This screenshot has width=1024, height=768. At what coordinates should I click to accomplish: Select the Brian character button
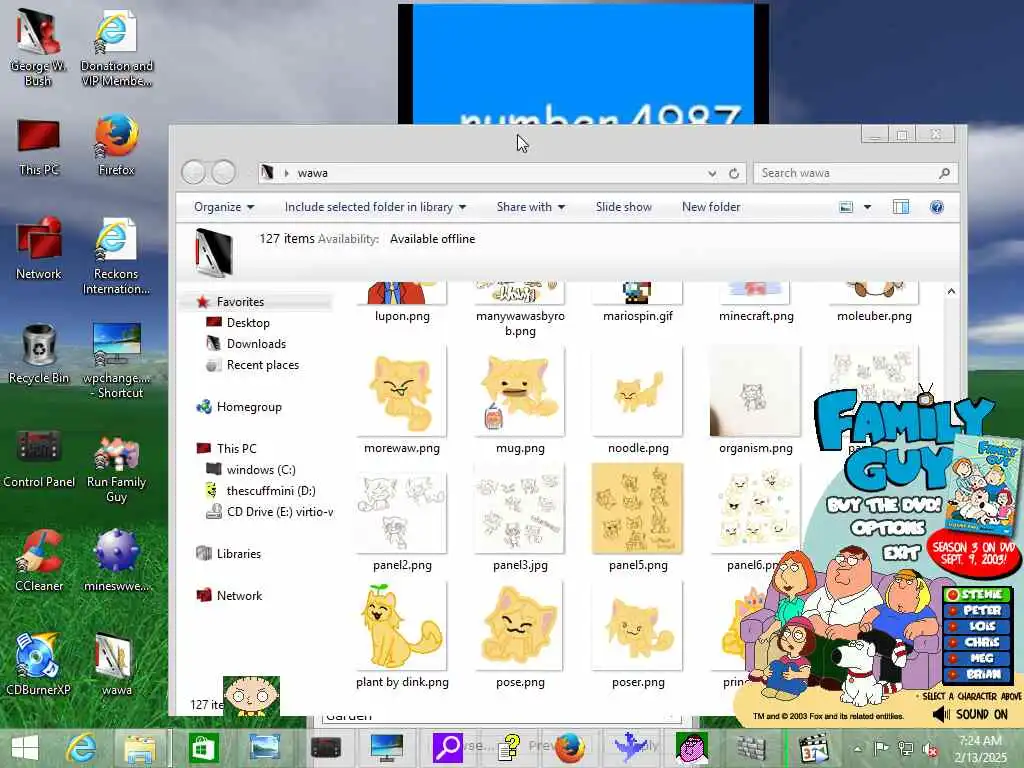tap(977, 675)
